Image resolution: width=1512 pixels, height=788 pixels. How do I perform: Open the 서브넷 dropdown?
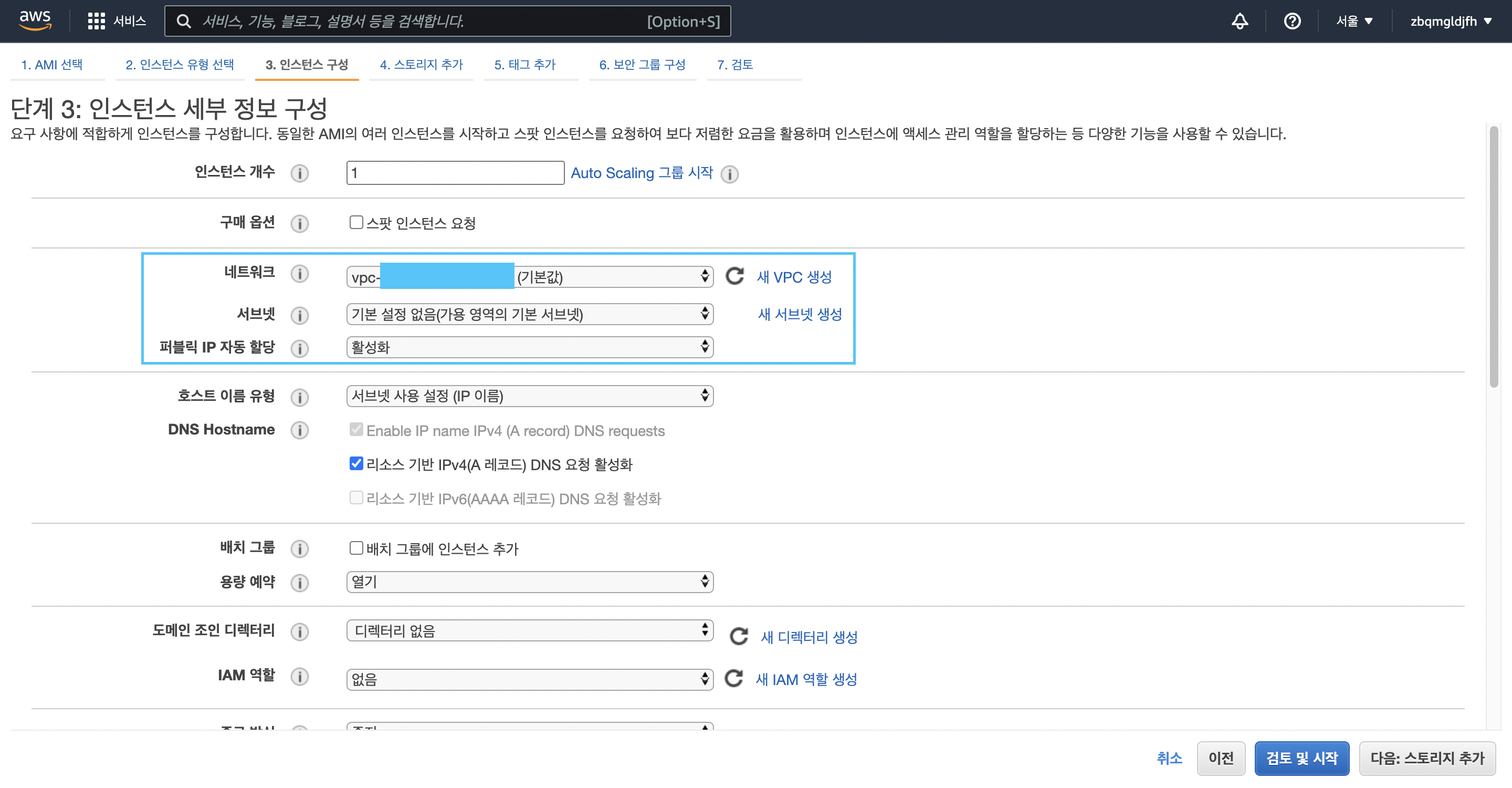tap(529, 314)
